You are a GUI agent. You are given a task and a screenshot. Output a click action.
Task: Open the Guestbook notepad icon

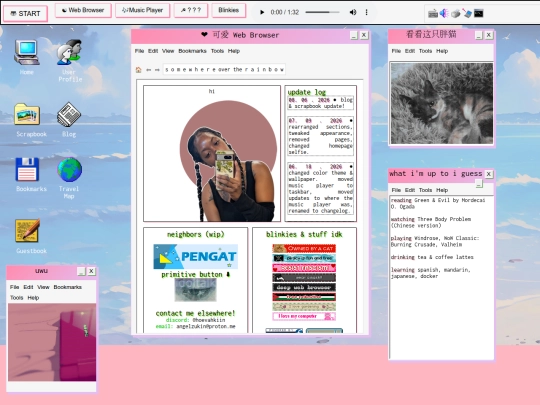[x=27, y=230]
